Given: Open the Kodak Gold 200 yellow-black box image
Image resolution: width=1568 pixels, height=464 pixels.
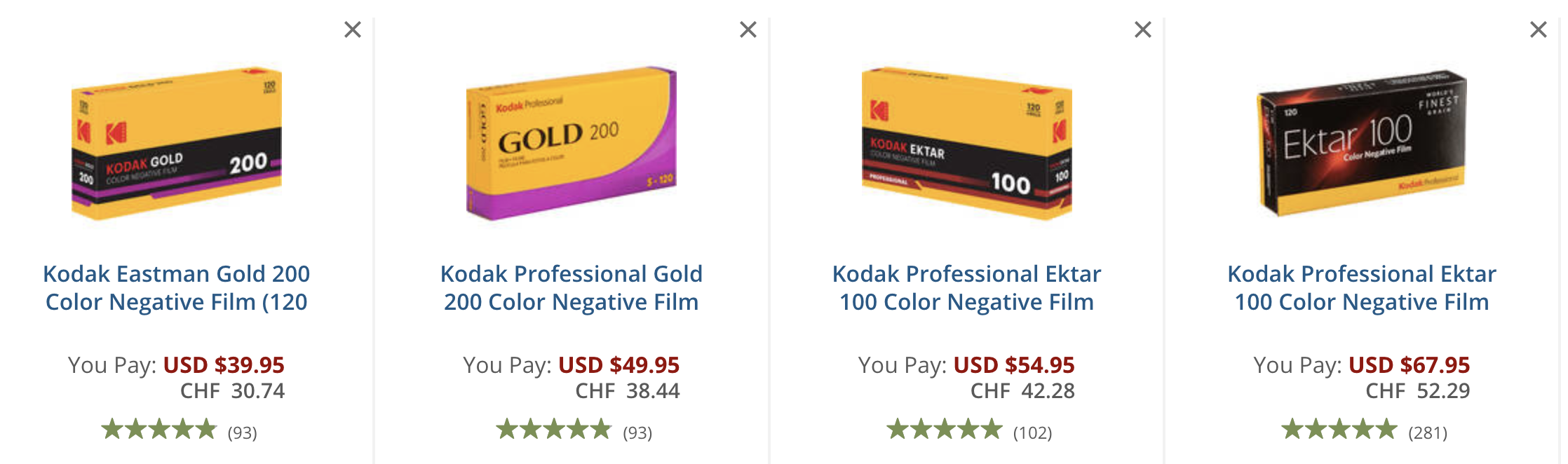Looking at the screenshot, I should coord(177,144).
